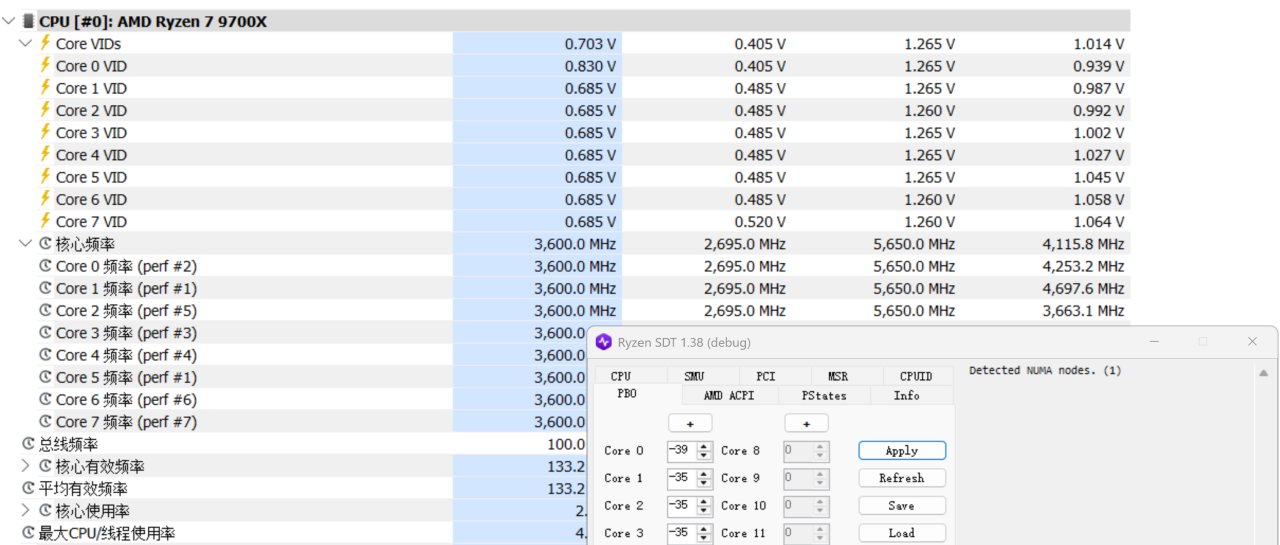The height and width of the screenshot is (545, 1280).
Task: Switch to the SMU tab
Action: [694, 376]
